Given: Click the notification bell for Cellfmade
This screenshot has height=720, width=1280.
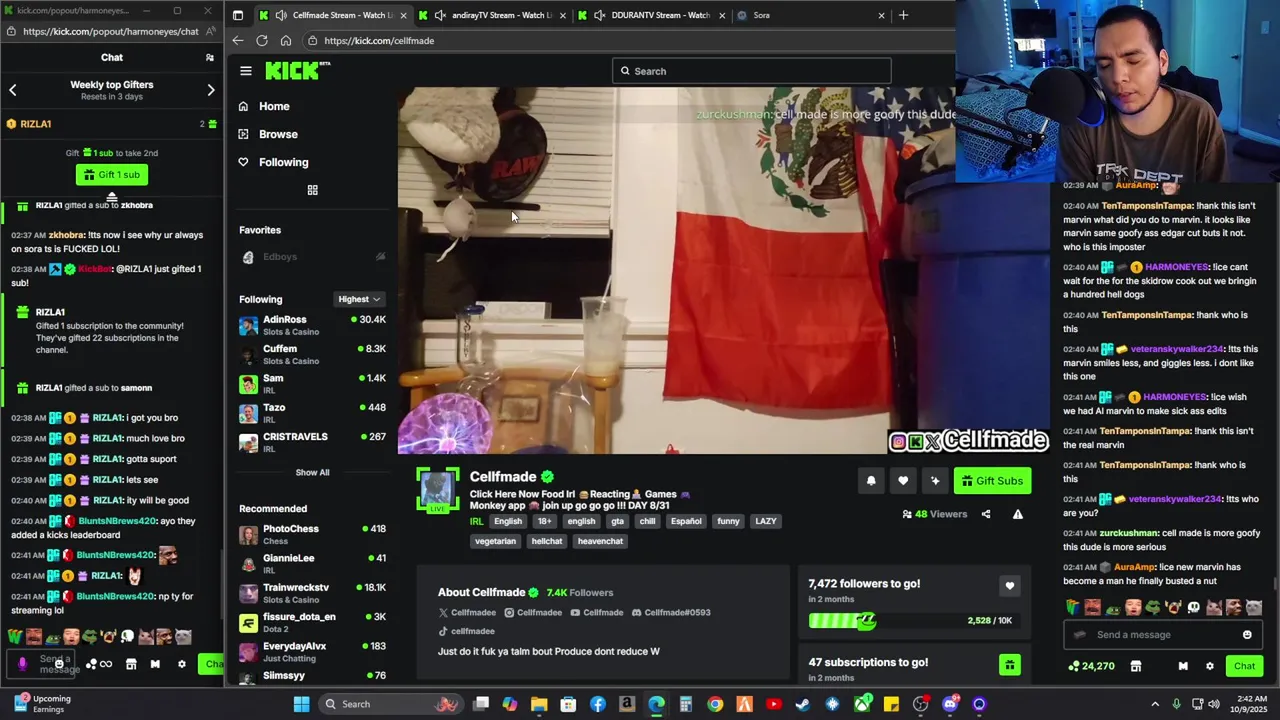Looking at the screenshot, I should tap(871, 481).
